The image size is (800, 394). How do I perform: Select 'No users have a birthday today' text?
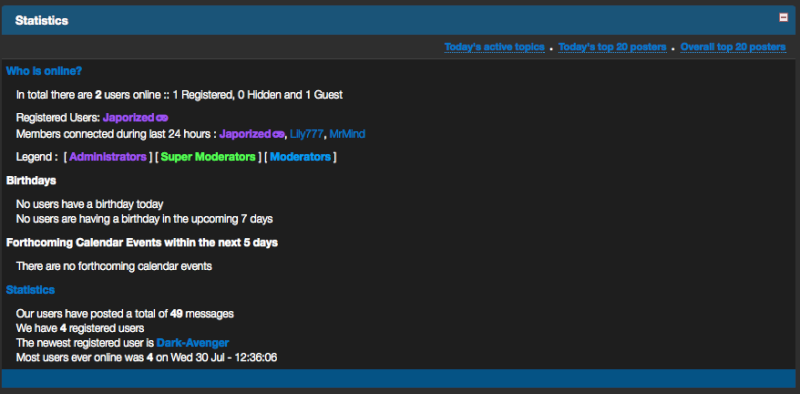(x=90, y=204)
